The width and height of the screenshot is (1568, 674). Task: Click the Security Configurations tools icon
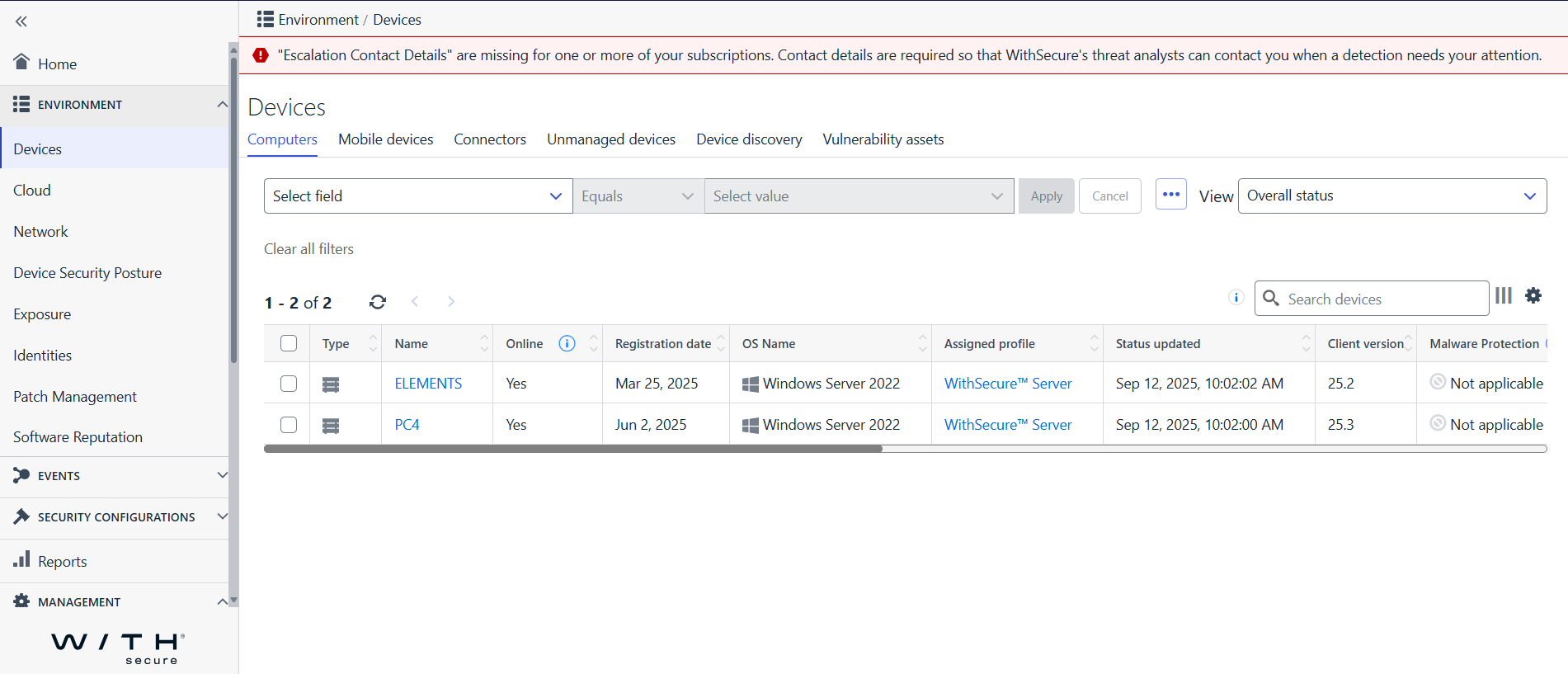(x=21, y=516)
